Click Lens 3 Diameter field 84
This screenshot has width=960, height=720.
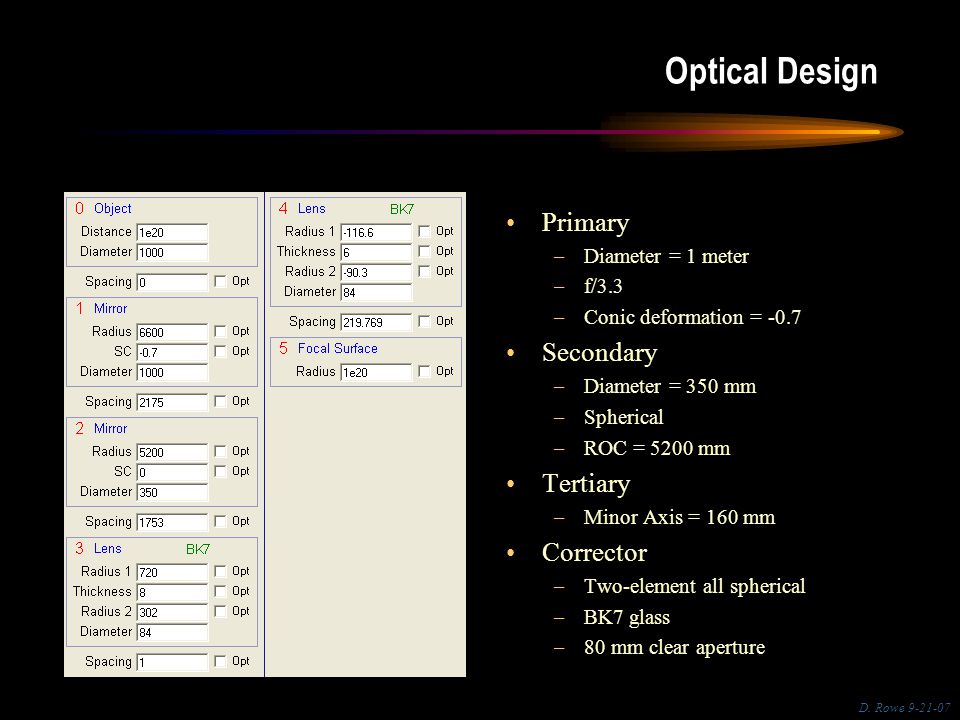point(172,632)
